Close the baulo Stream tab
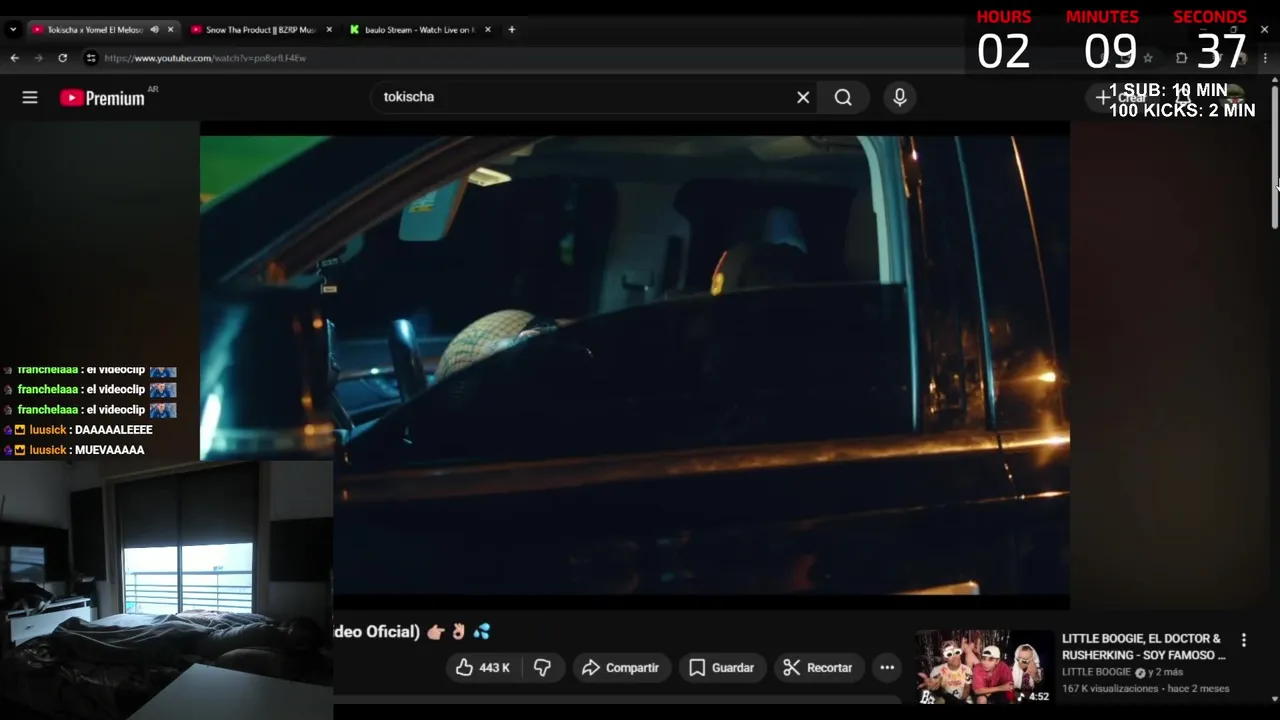The width and height of the screenshot is (1280, 720). 488,30
